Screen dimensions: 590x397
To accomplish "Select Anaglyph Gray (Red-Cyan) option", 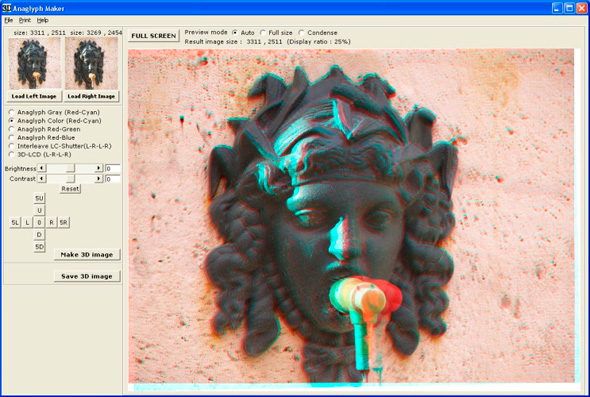I will (x=54, y=112).
